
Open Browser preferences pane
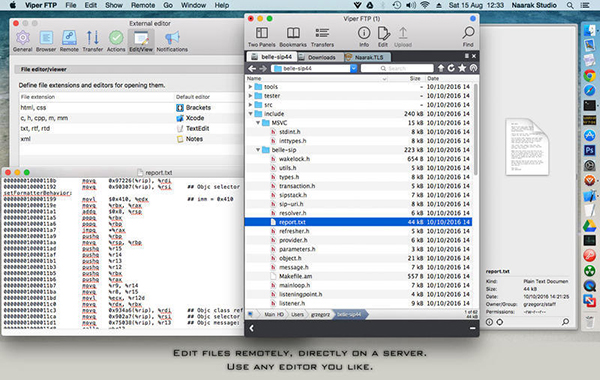pyautogui.click(x=46, y=41)
